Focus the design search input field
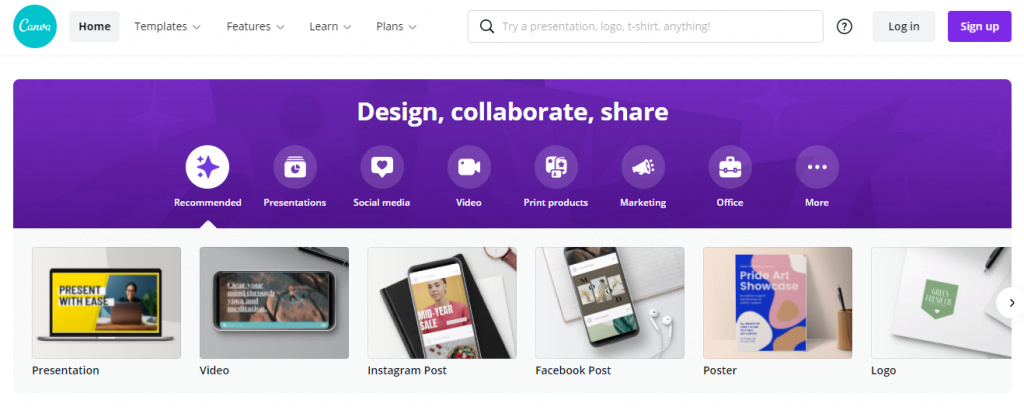This screenshot has width=1024, height=417. pyautogui.click(x=645, y=27)
